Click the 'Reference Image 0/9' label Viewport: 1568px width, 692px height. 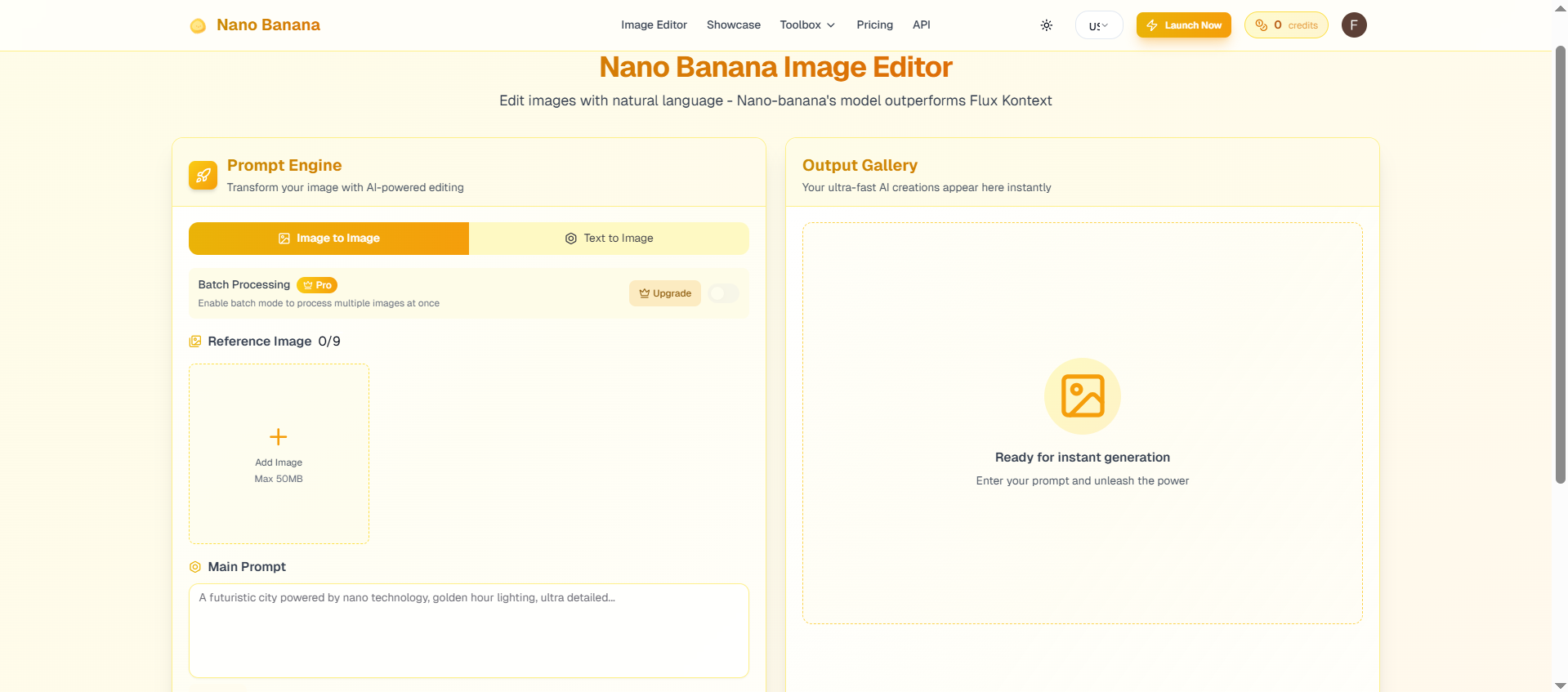[274, 342]
